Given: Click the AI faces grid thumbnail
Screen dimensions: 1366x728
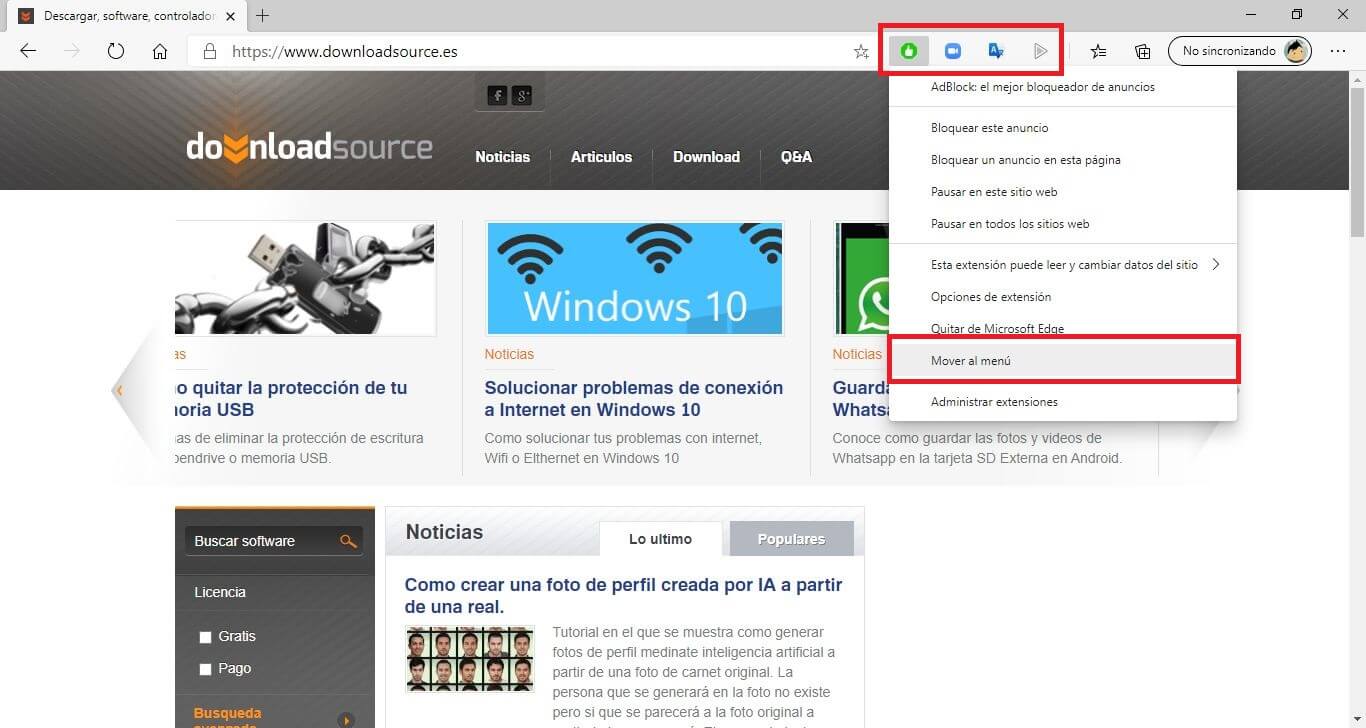Looking at the screenshot, I should [x=470, y=659].
